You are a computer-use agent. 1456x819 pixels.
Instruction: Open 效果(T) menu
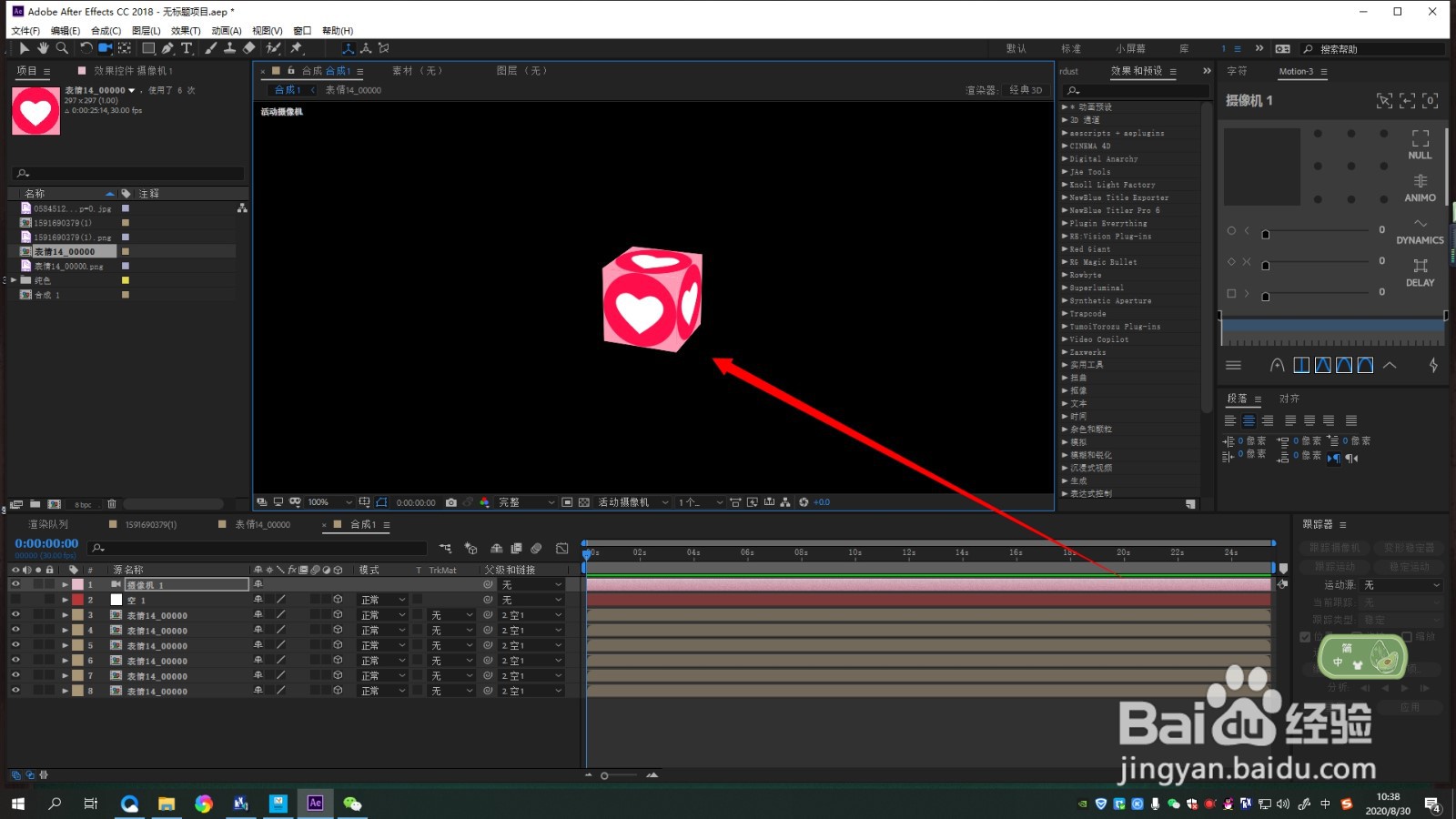[186, 30]
